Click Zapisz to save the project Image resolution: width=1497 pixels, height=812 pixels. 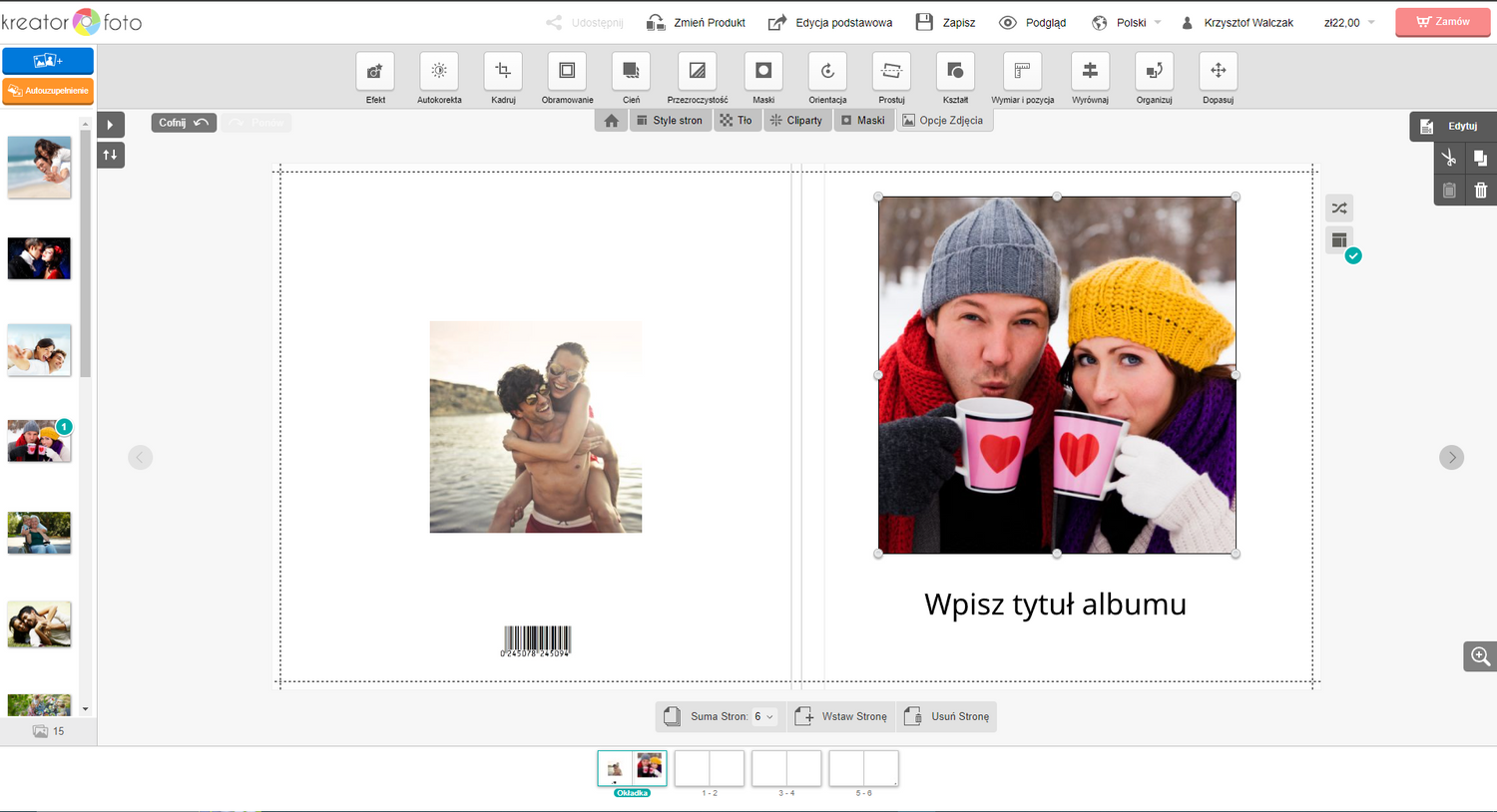(x=945, y=22)
